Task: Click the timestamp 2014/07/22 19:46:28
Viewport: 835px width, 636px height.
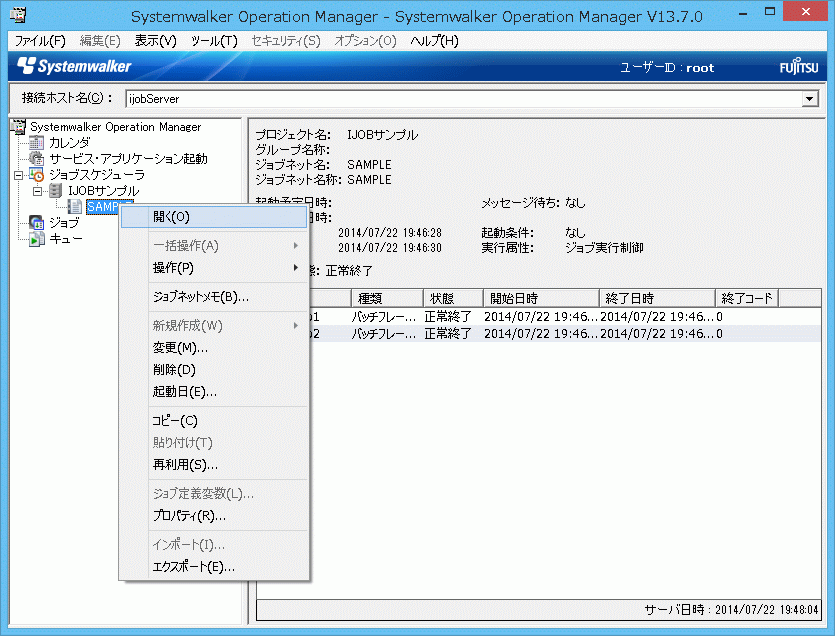Action: click(390, 233)
